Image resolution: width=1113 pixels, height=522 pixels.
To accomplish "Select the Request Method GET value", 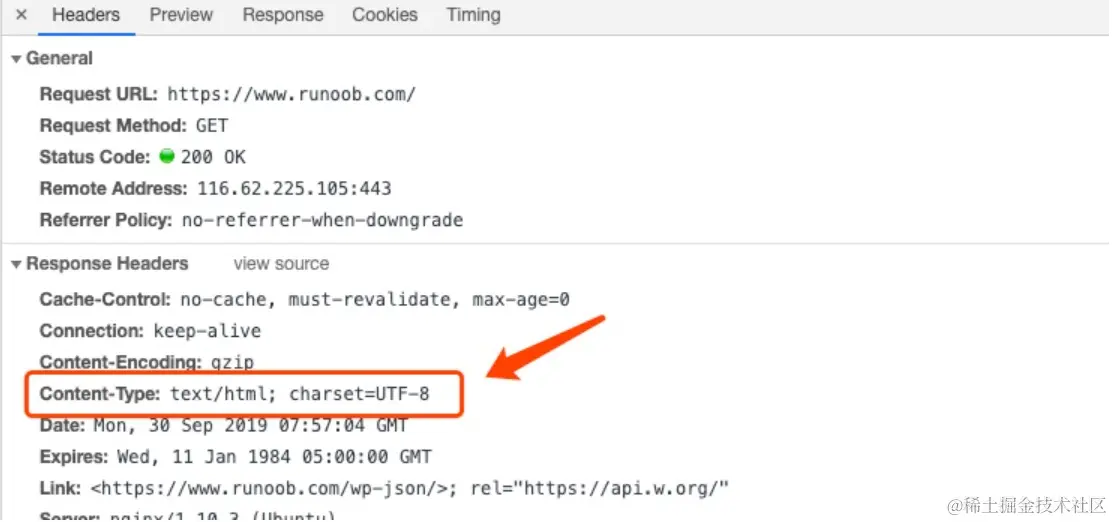I will click(212, 126).
